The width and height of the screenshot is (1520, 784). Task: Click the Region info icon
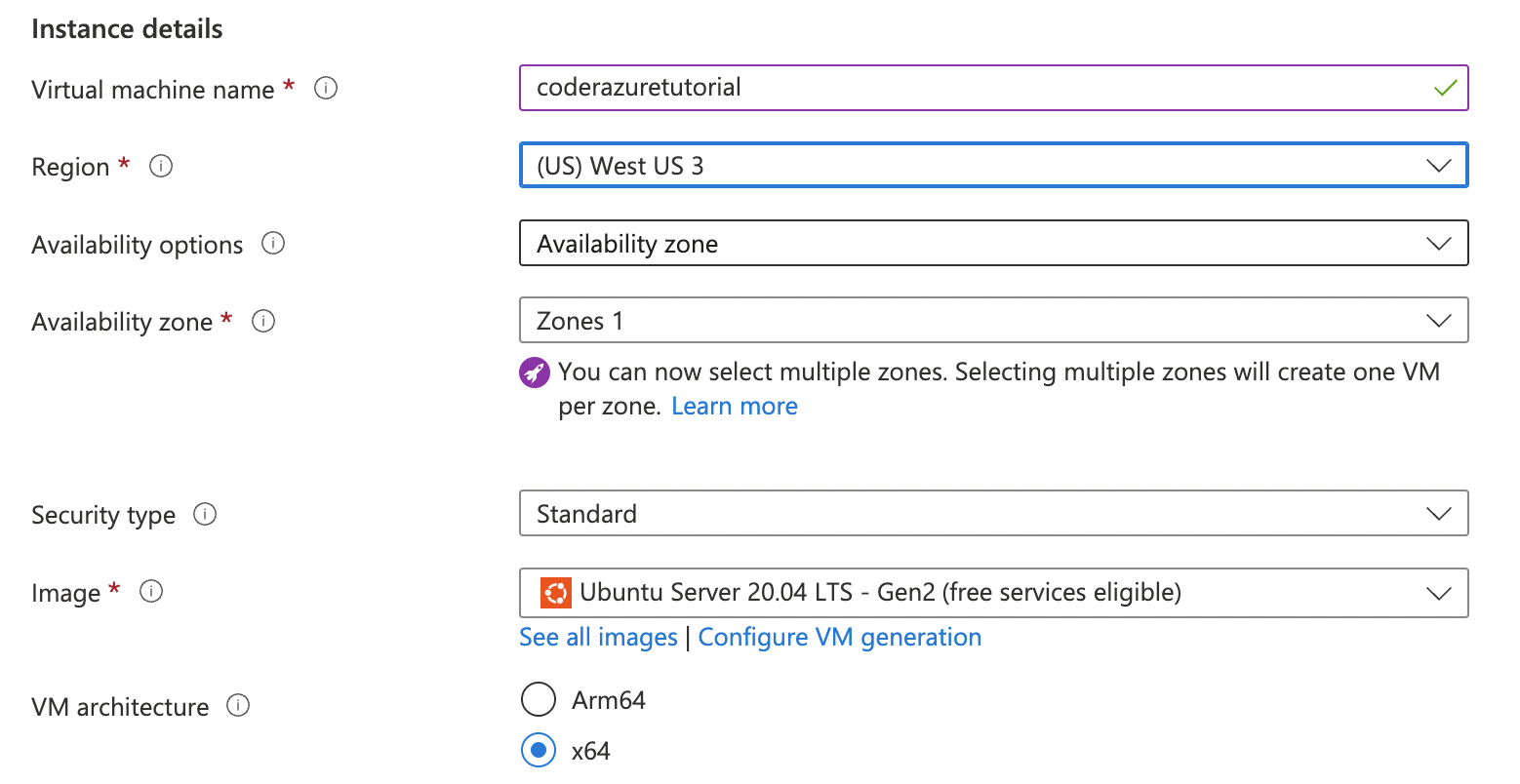click(x=161, y=166)
